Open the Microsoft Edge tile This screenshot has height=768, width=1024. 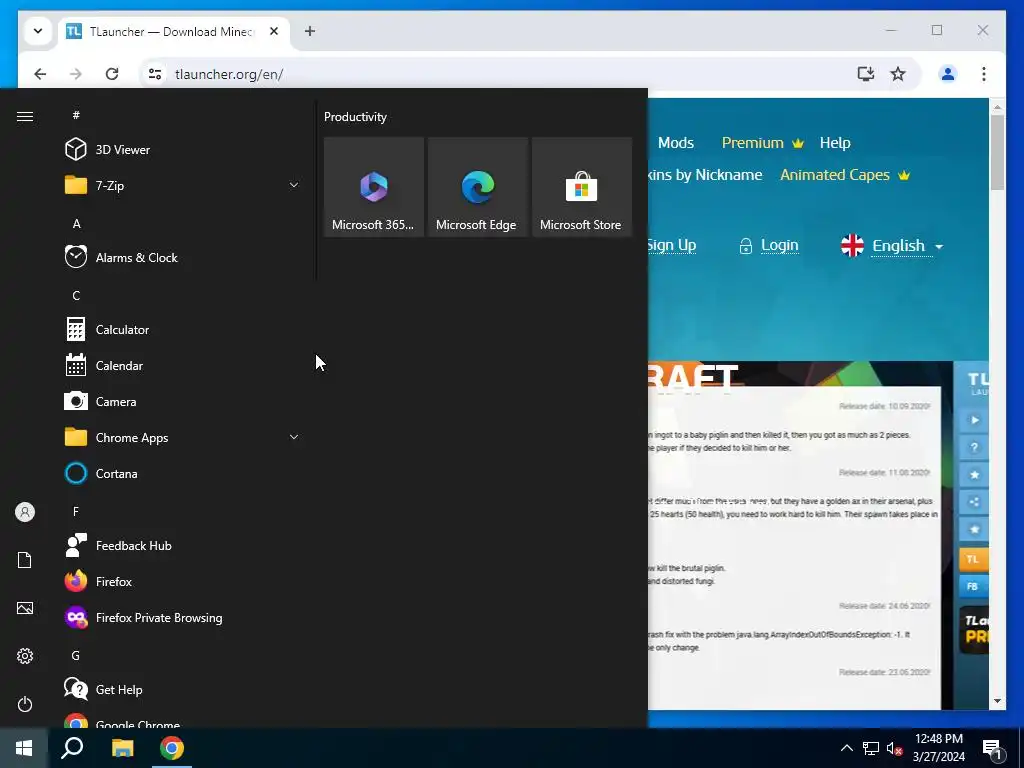477,187
